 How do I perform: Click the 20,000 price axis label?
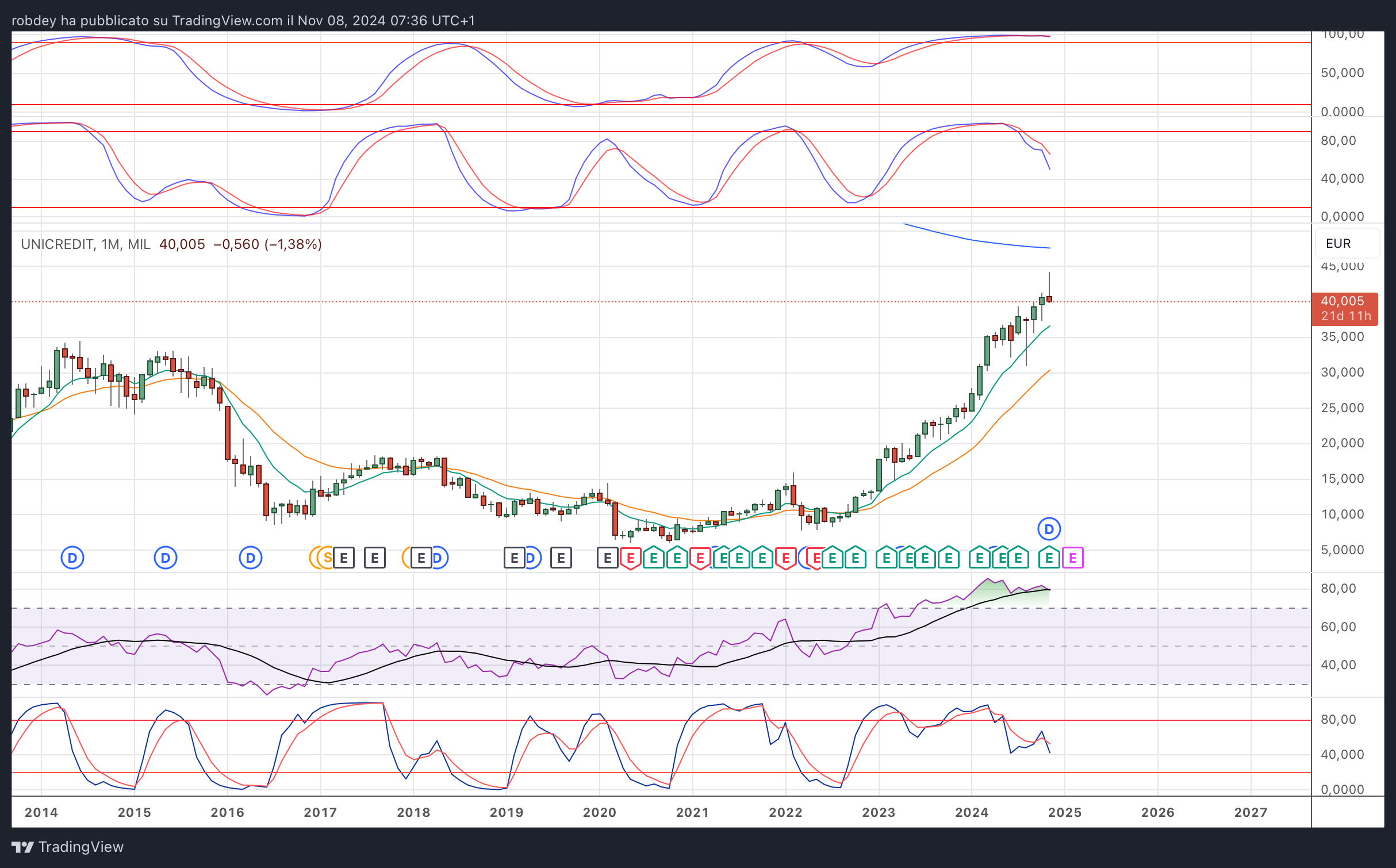pos(1343,443)
